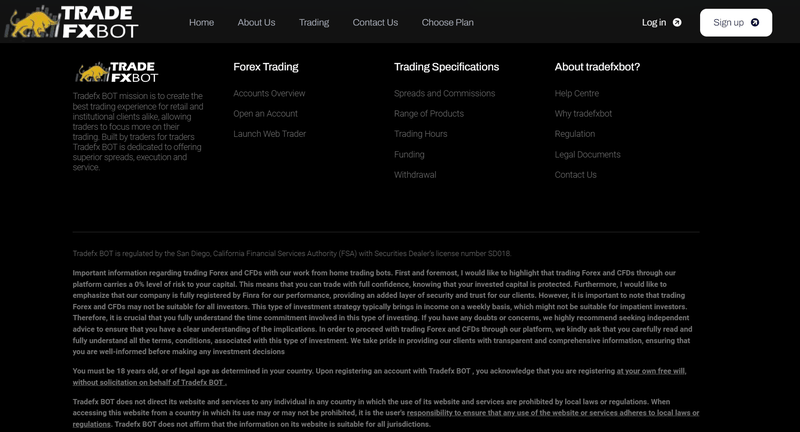Click the 'Important information regarding trading' paragraph

(383, 312)
